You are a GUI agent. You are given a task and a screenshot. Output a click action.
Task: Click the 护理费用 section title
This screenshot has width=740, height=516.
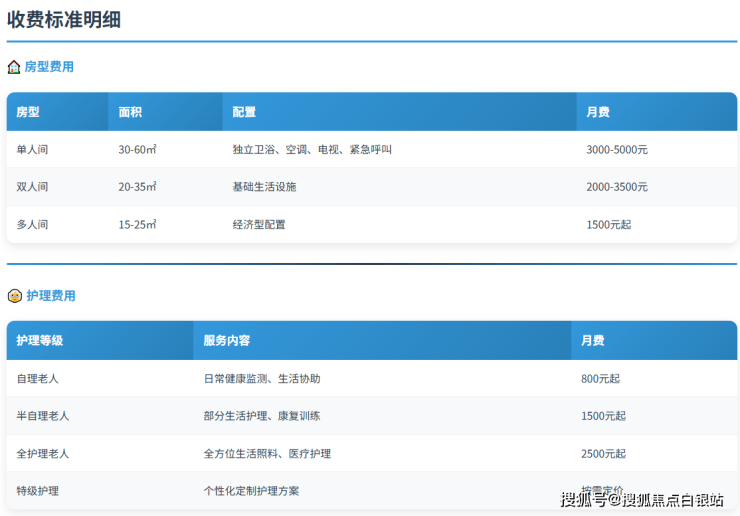click(50, 296)
